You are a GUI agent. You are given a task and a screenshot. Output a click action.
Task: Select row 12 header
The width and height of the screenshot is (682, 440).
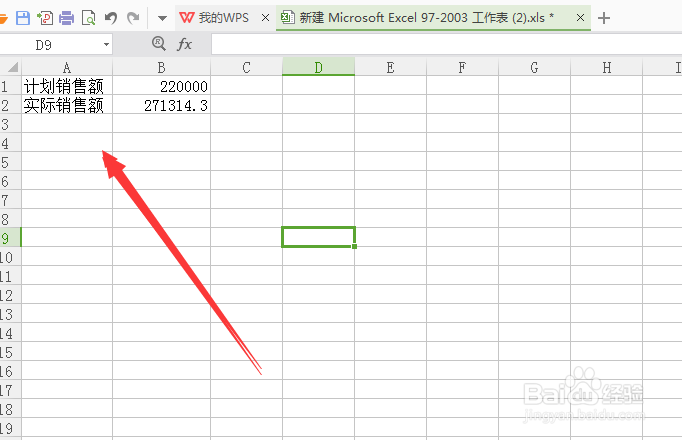pyautogui.click(x=10, y=295)
